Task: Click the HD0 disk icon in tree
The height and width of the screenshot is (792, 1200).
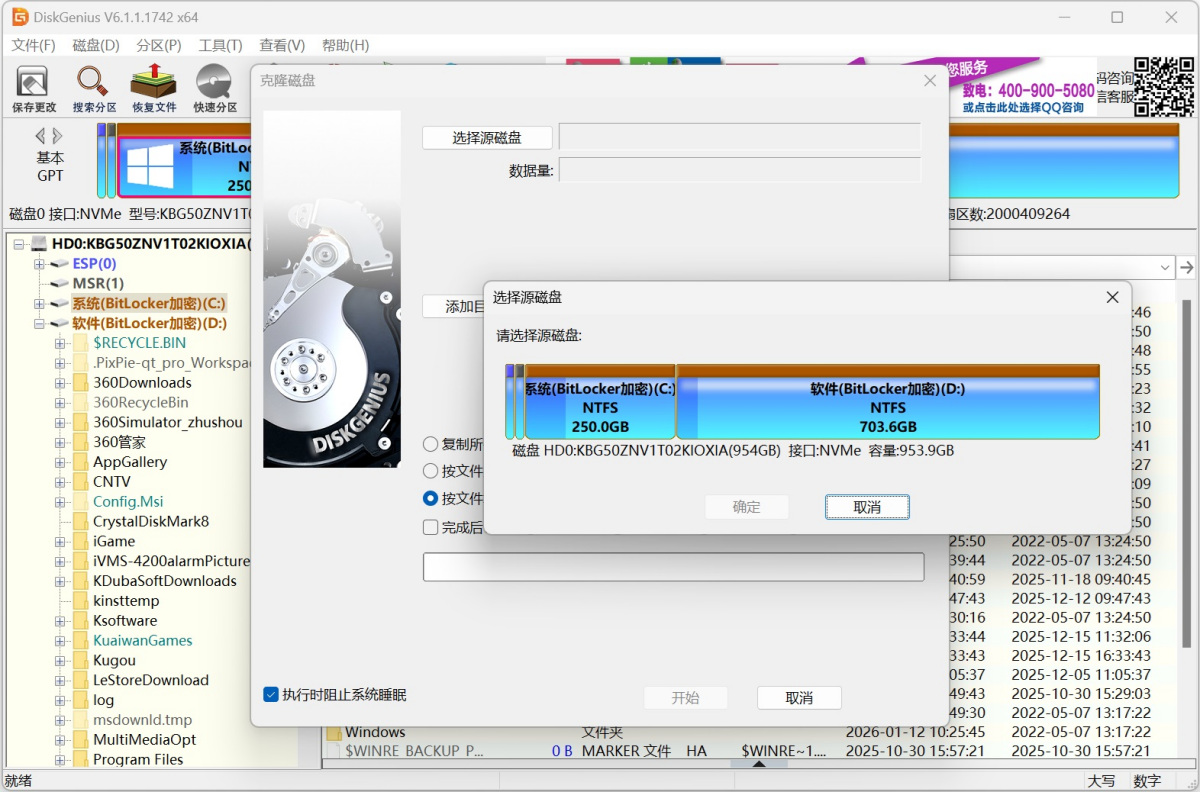Action: [39, 244]
